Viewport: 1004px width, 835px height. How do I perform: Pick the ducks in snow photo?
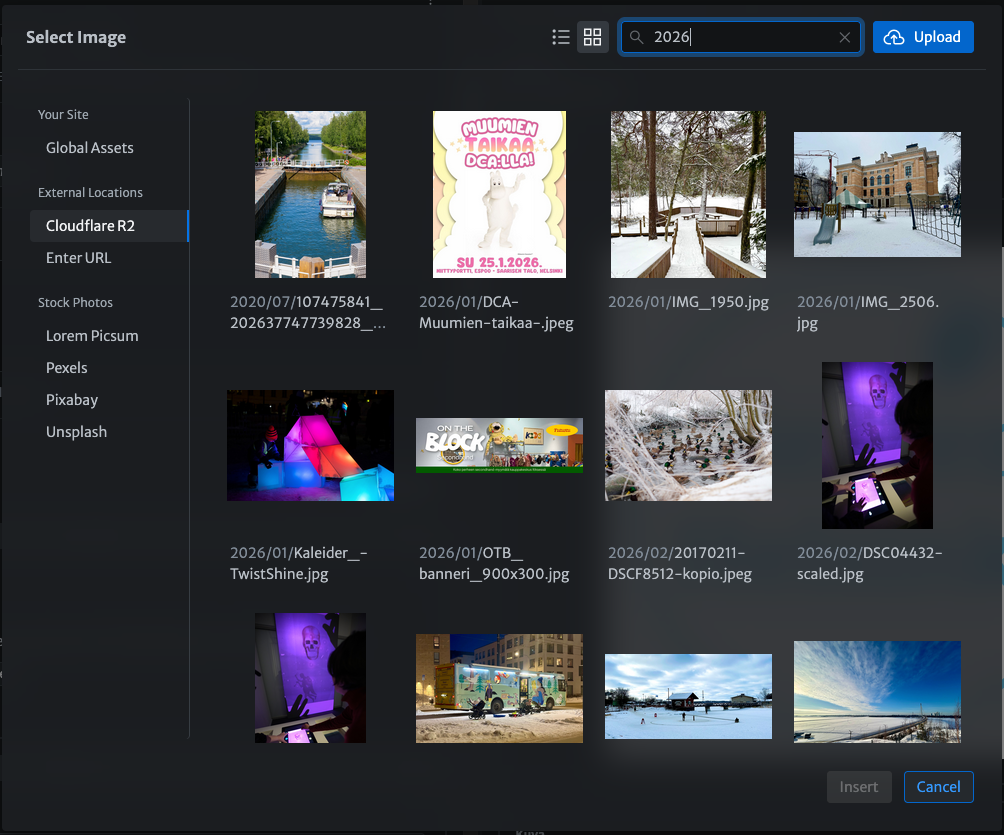click(688, 445)
